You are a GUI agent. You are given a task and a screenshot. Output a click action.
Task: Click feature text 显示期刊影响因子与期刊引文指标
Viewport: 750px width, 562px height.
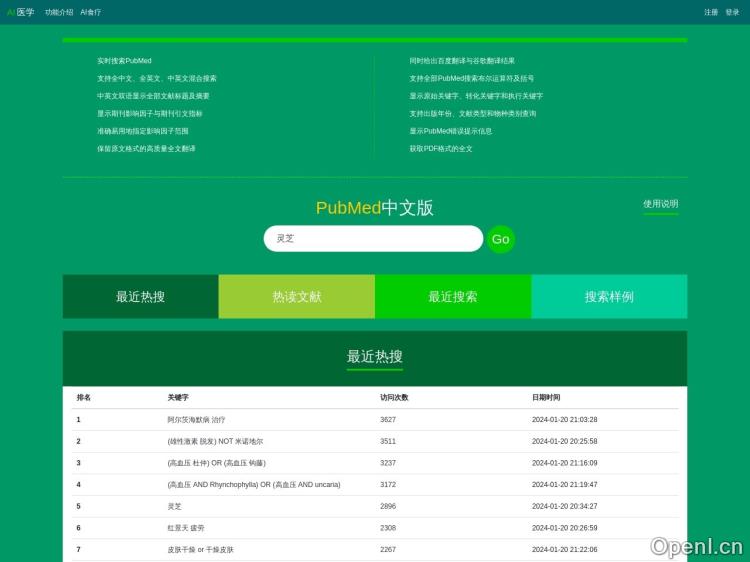[150, 113]
